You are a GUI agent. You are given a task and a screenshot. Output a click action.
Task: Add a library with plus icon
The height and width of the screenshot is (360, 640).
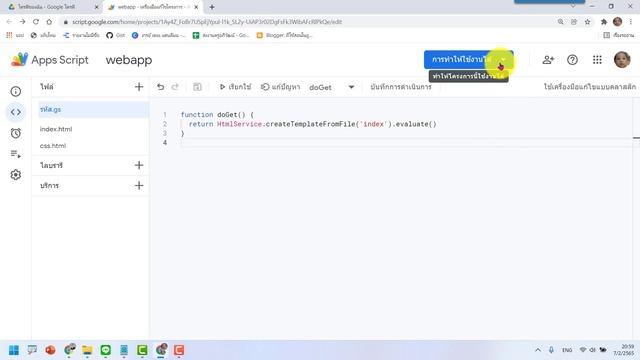pos(139,165)
